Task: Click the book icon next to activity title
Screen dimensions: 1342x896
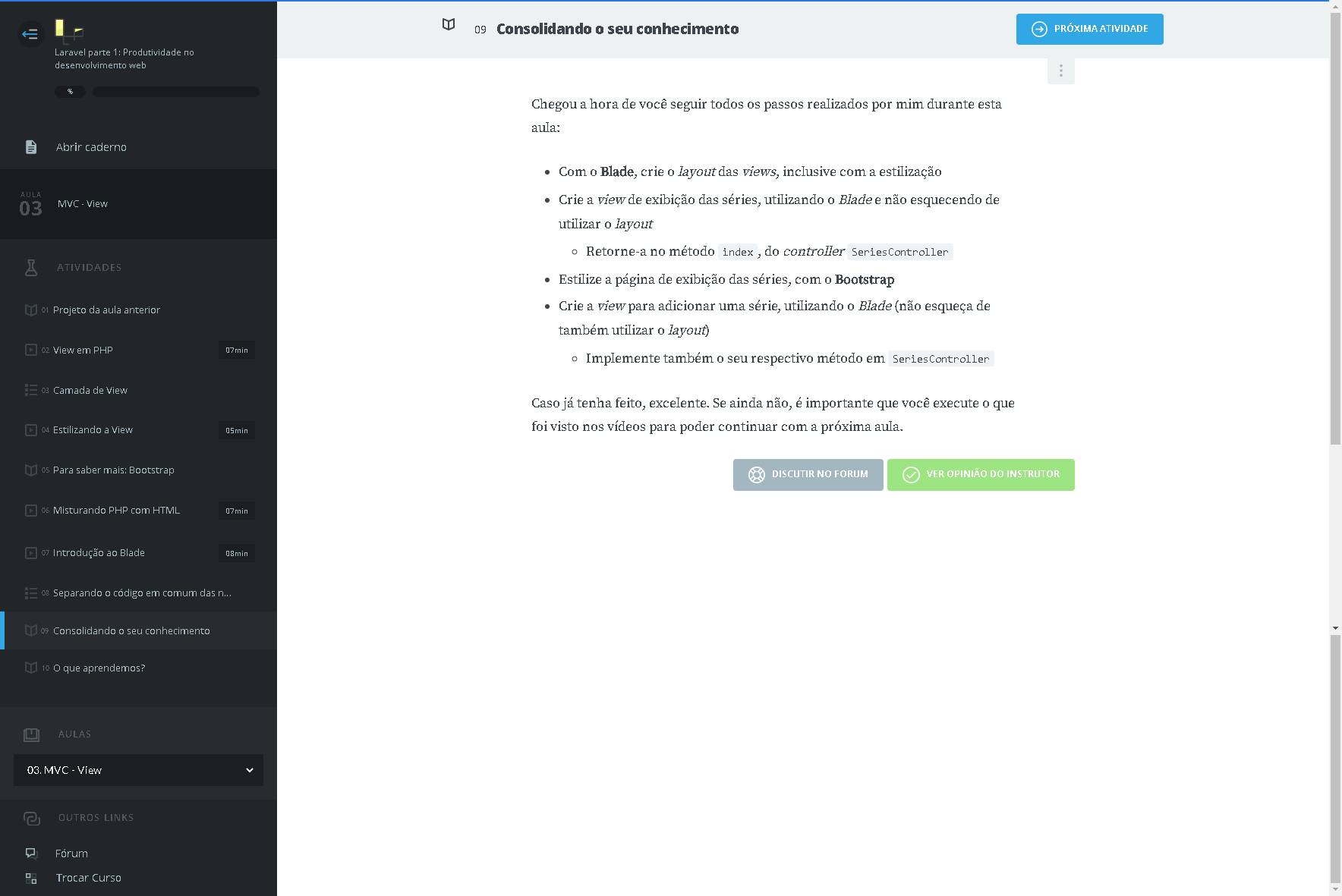Action: (449, 25)
